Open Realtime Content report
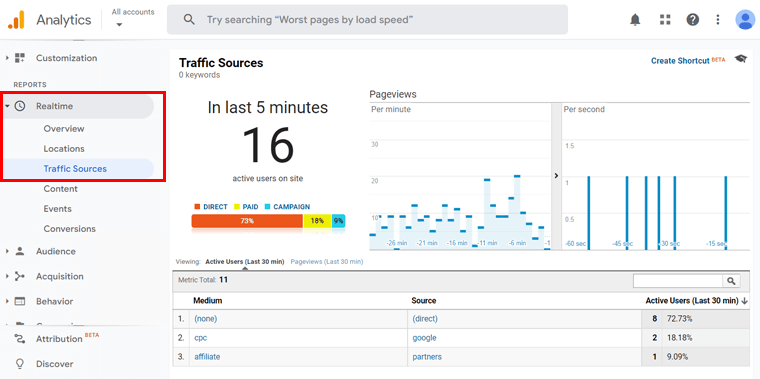Screen dimensions: 760x379 tap(61, 189)
